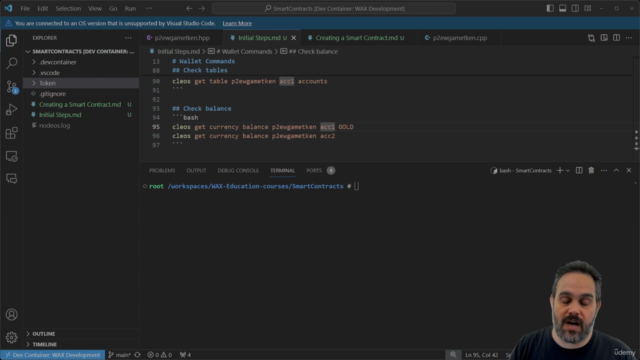Go forward in navigation history
The image size is (640, 360).
pos(202,9)
